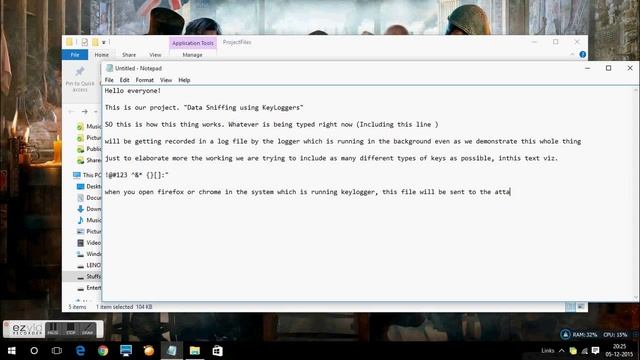Open Downloads under This PC
The height and width of the screenshot is (360, 640).
pos(89,209)
